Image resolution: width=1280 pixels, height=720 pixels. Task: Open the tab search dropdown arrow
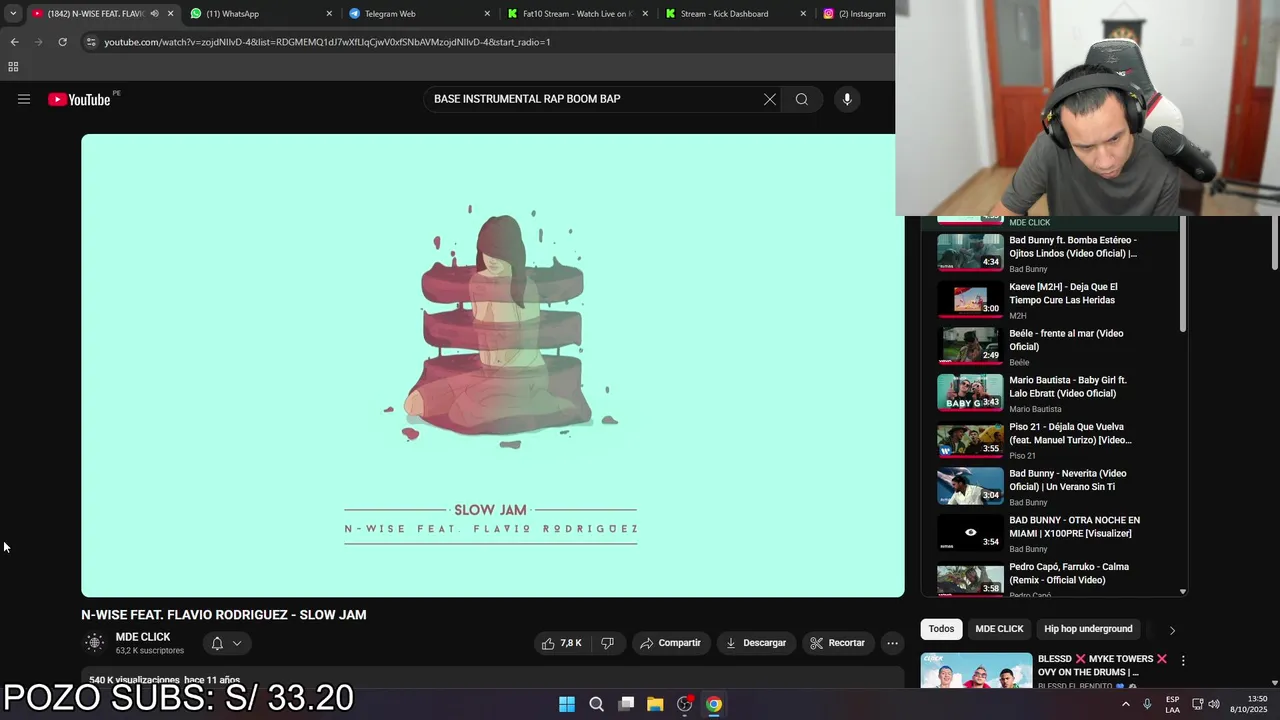[x=13, y=14]
